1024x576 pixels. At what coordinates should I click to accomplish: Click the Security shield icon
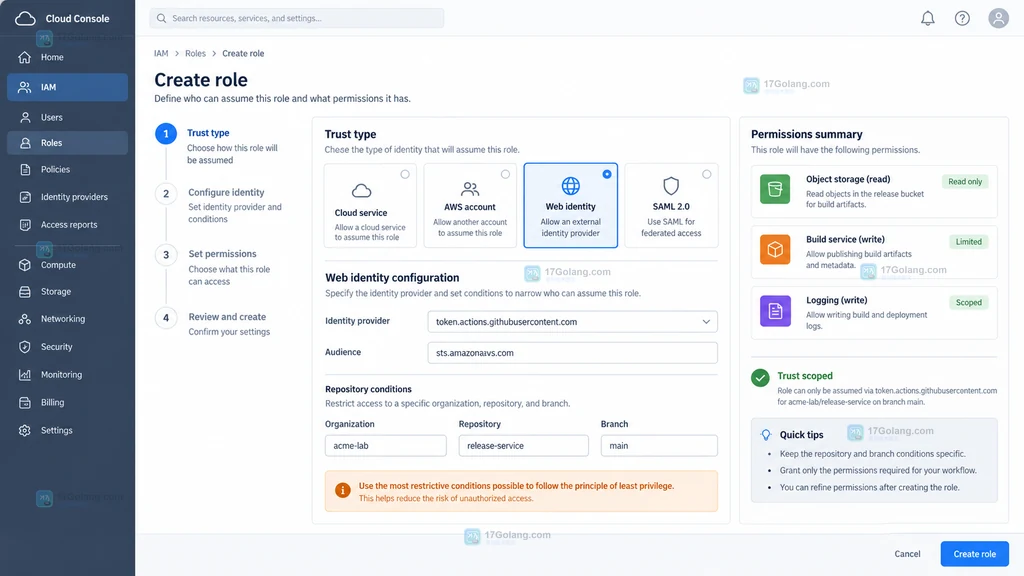25,347
